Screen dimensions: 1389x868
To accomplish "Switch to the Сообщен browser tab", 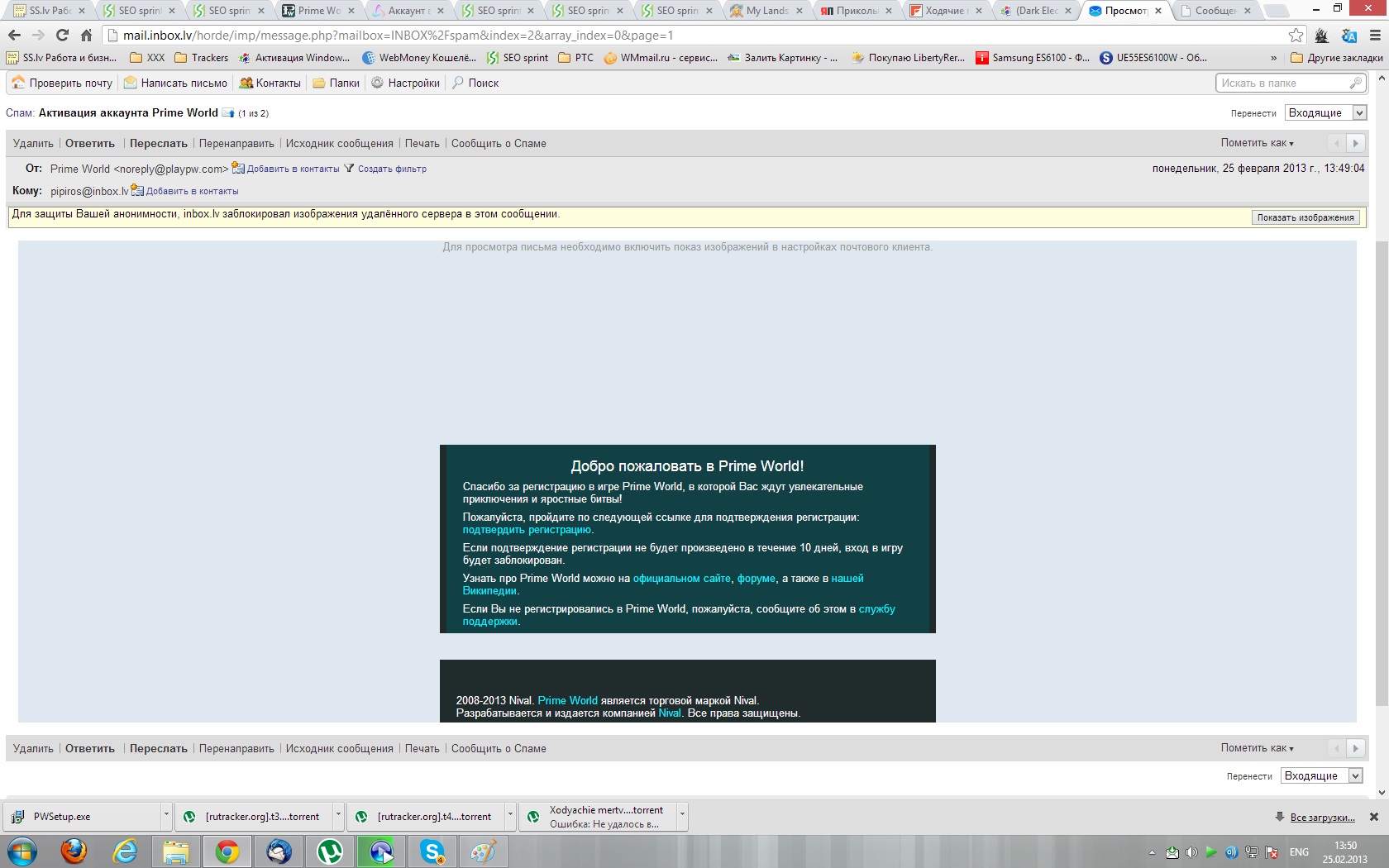I will [1215, 11].
